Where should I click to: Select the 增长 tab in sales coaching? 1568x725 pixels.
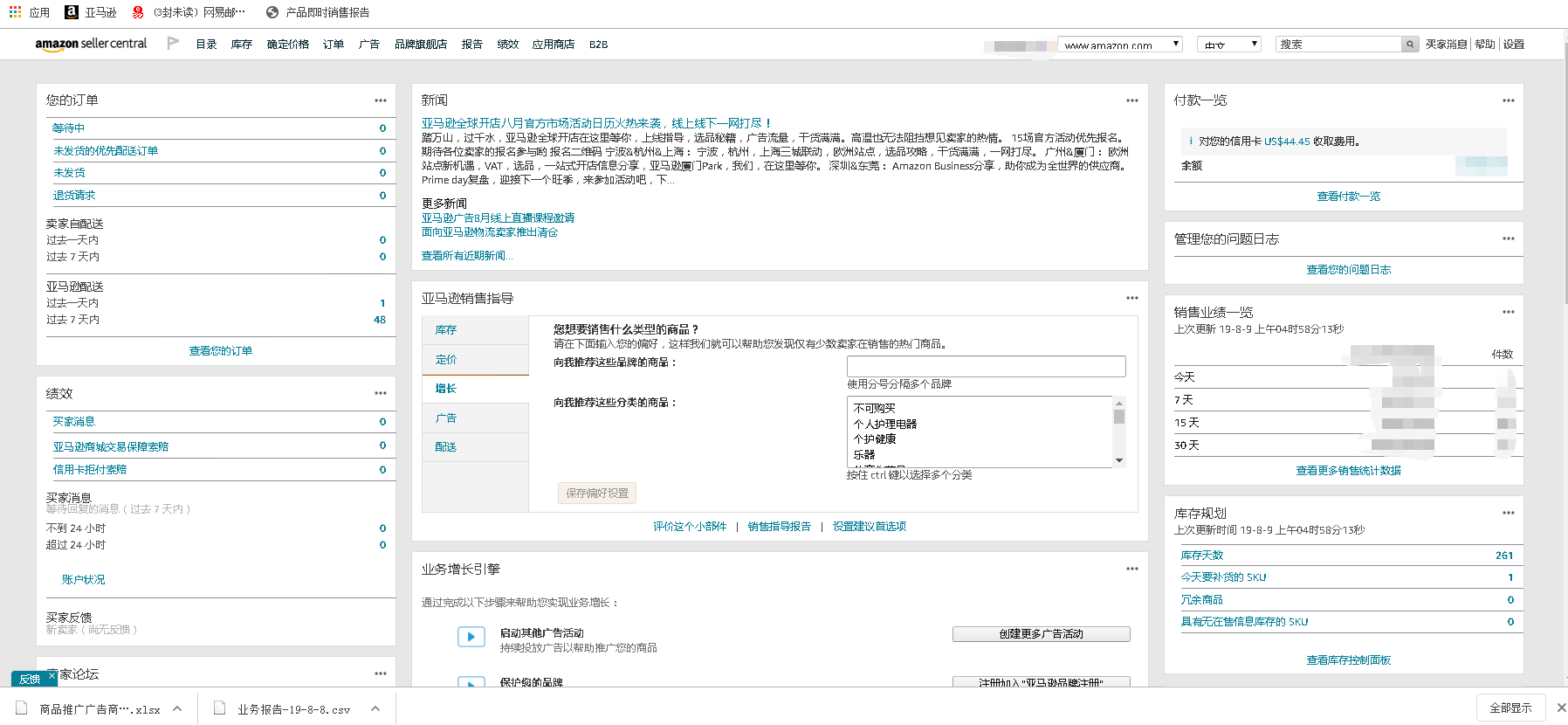point(476,389)
